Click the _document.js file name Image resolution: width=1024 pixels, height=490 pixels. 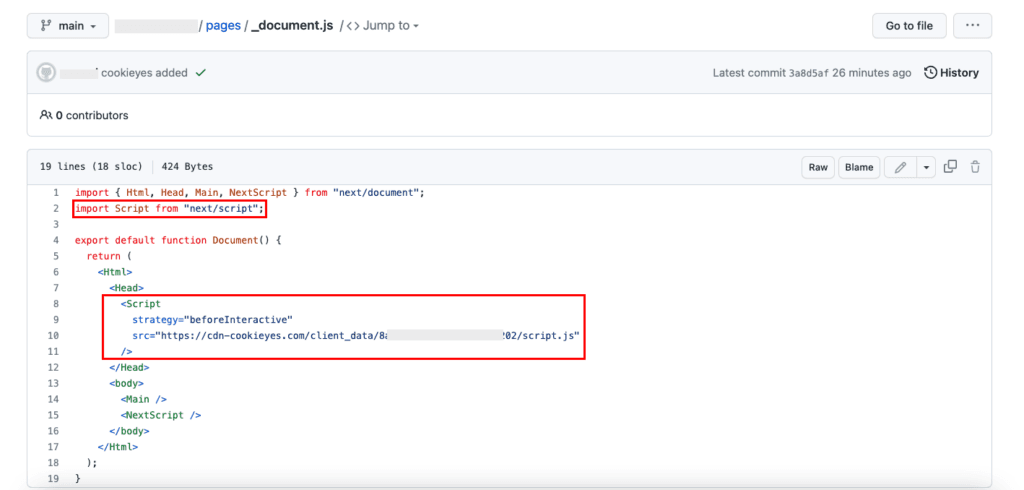[292, 26]
